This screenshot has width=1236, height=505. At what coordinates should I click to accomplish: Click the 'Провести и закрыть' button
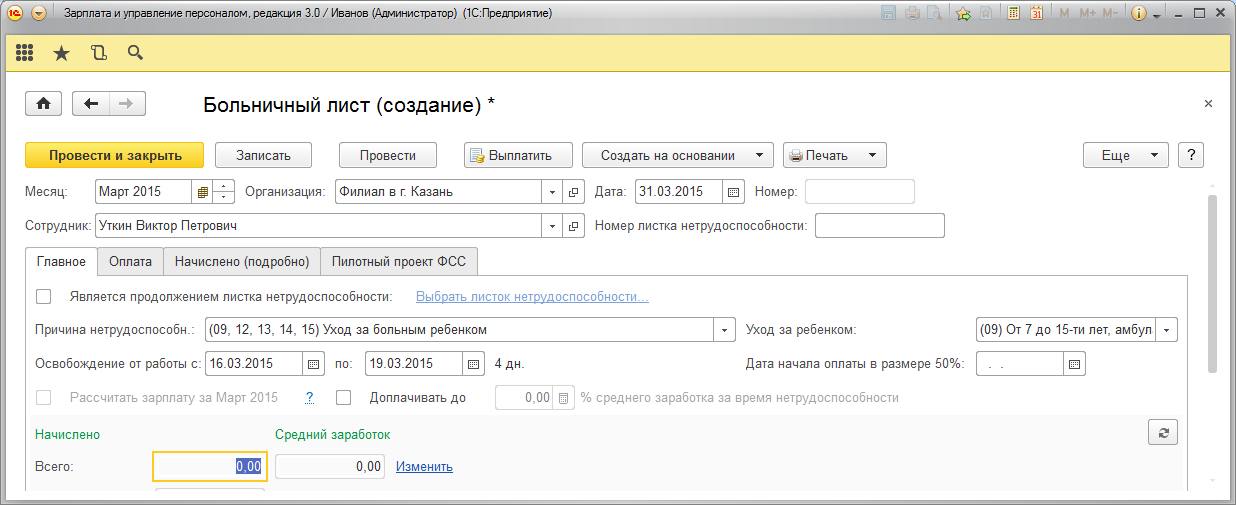(x=115, y=155)
